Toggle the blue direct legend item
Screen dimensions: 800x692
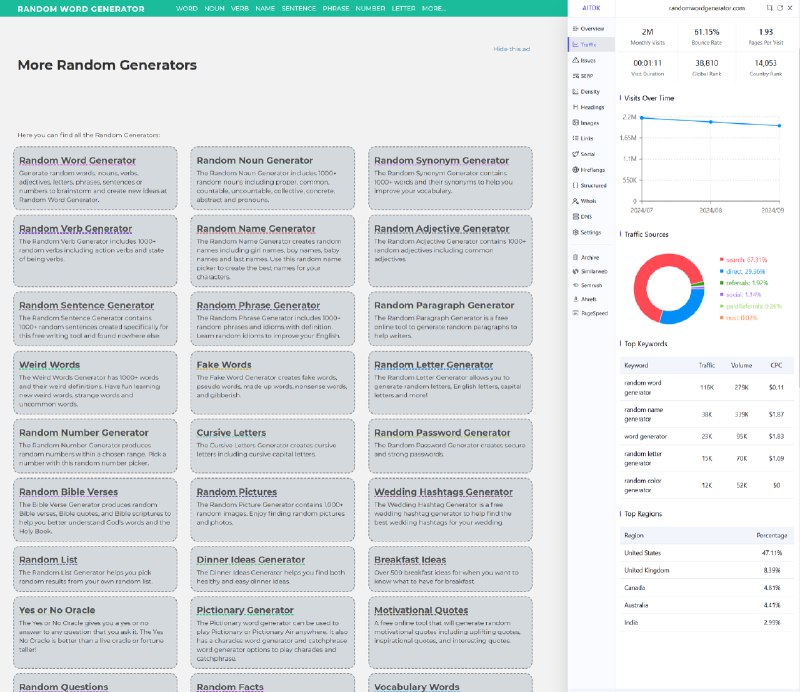click(x=742, y=271)
